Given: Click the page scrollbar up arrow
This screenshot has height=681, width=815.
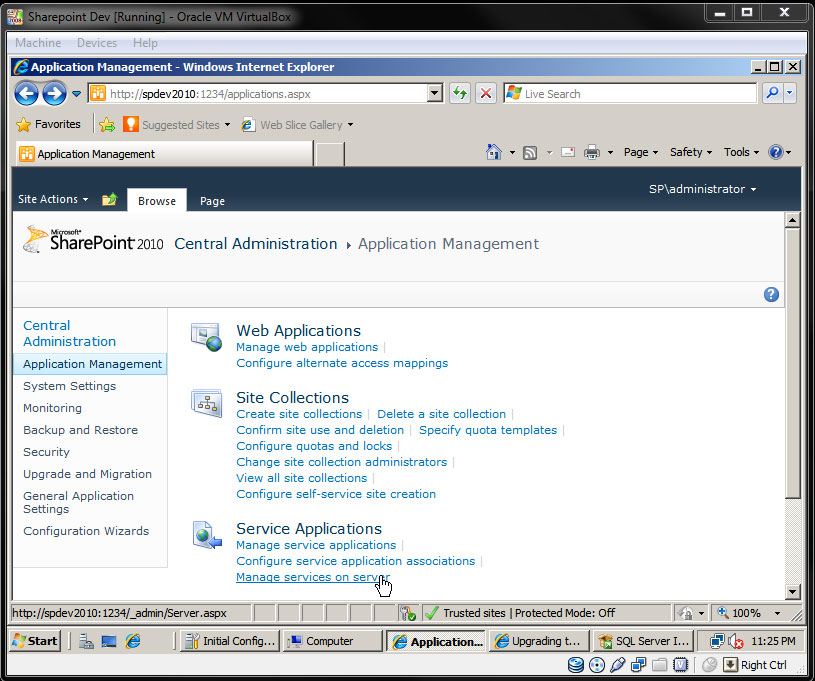Looking at the screenshot, I should [x=792, y=220].
